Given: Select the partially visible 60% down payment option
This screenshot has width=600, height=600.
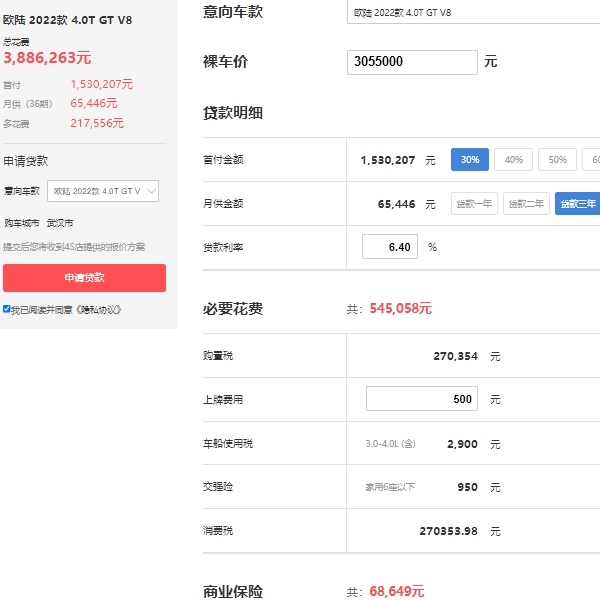Looking at the screenshot, I should pos(592,160).
